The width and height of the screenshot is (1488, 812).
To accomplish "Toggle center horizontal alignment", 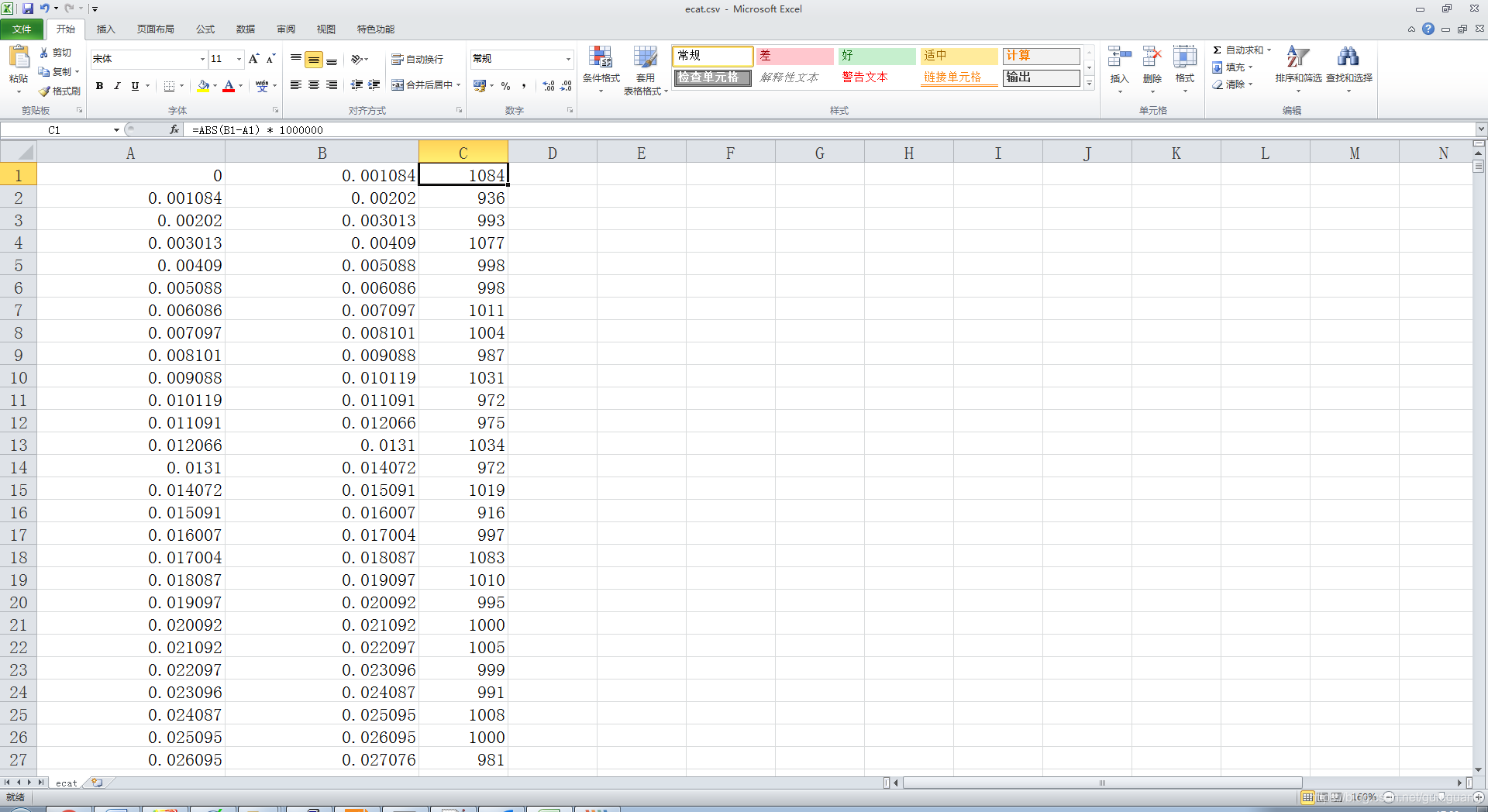I will pos(314,85).
